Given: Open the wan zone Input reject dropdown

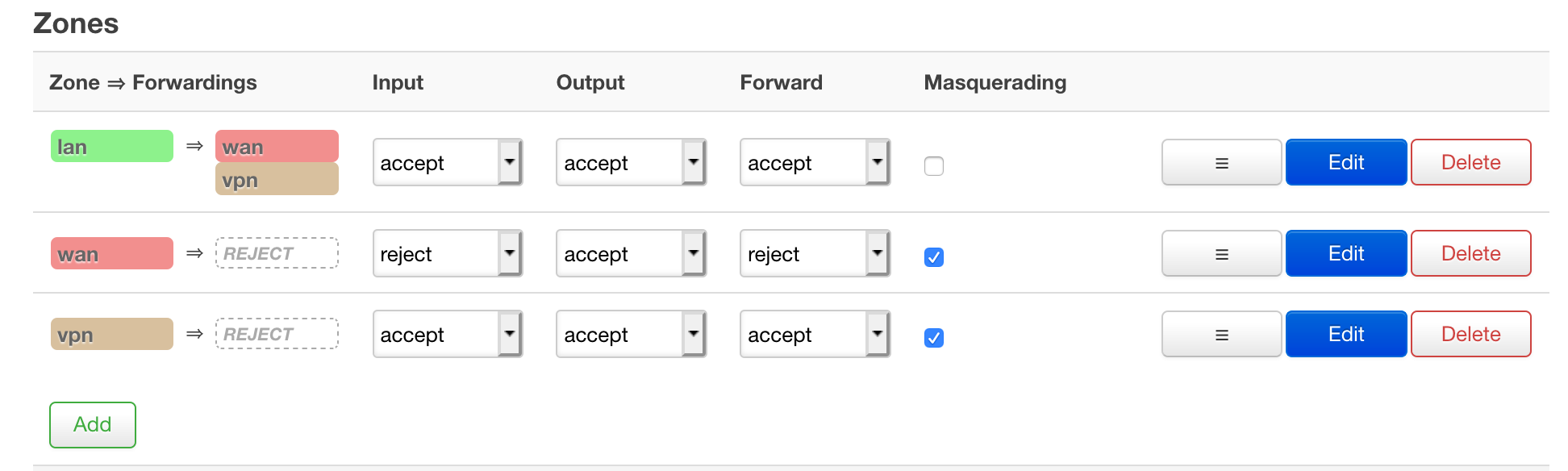Looking at the screenshot, I should (447, 253).
